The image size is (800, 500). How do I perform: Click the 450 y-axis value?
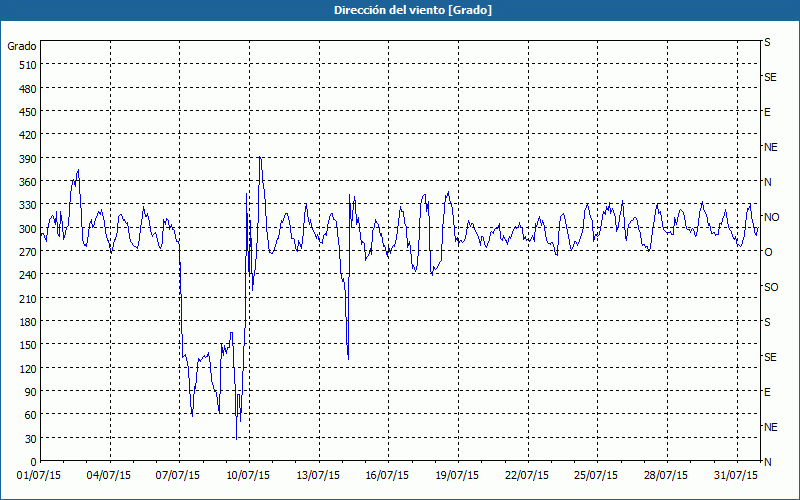coord(28,112)
